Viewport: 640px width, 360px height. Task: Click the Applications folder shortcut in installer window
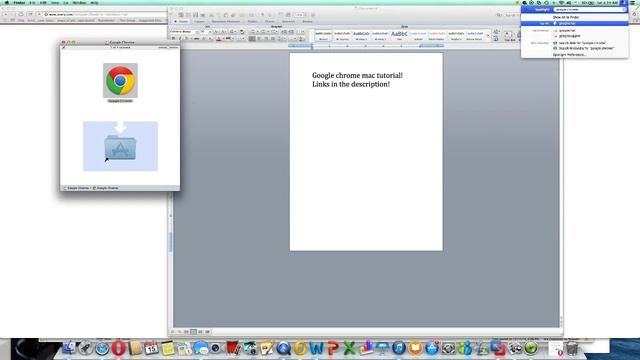click(x=120, y=147)
